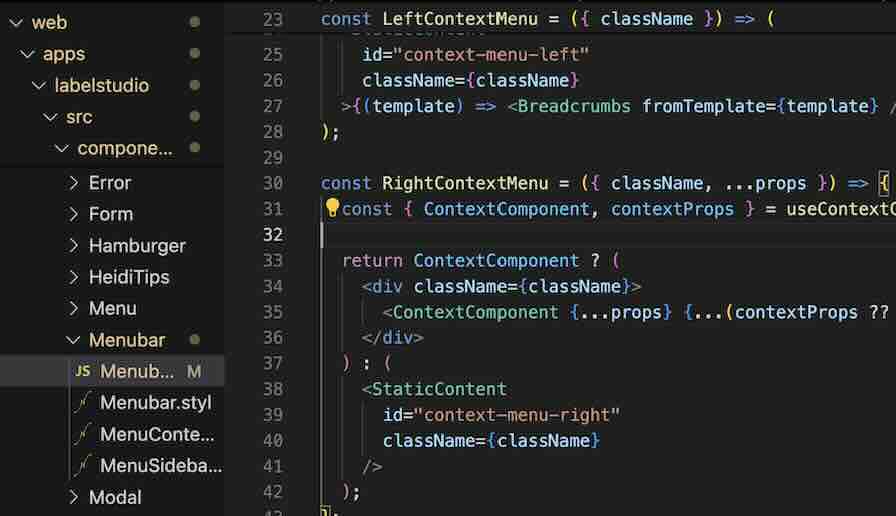The image size is (896, 516).
Task: Expand the Error folder
Action: pos(73,183)
